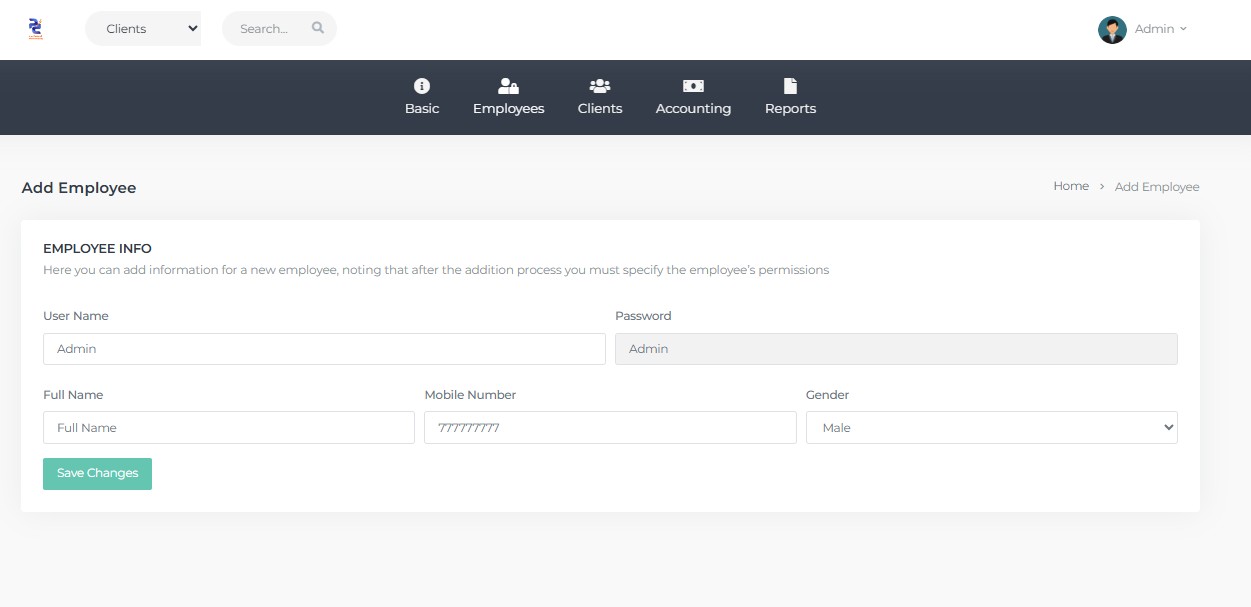The image size is (1251, 607).
Task: Focus the User Name input field
Action: coord(324,349)
